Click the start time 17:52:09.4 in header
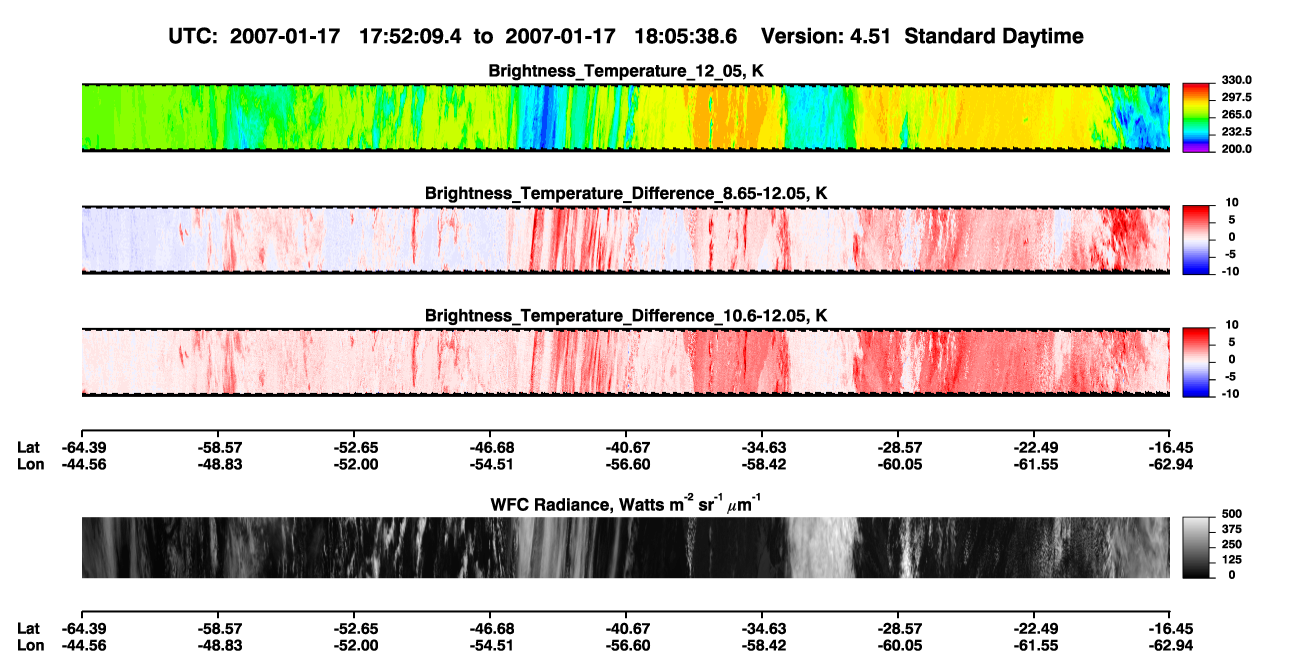Image resolution: width=1300 pixels, height=667 pixels. [x=412, y=36]
